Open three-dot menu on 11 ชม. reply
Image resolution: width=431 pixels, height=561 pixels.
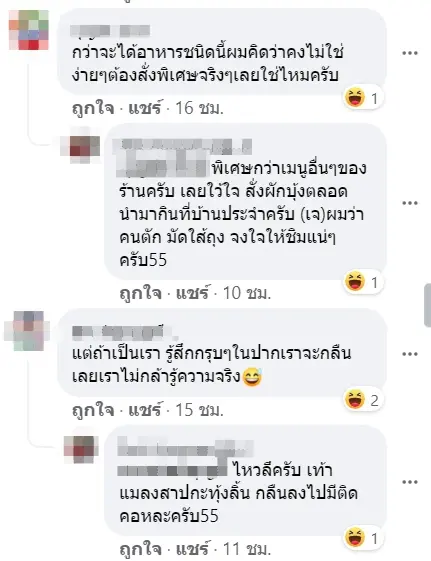(410, 482)
